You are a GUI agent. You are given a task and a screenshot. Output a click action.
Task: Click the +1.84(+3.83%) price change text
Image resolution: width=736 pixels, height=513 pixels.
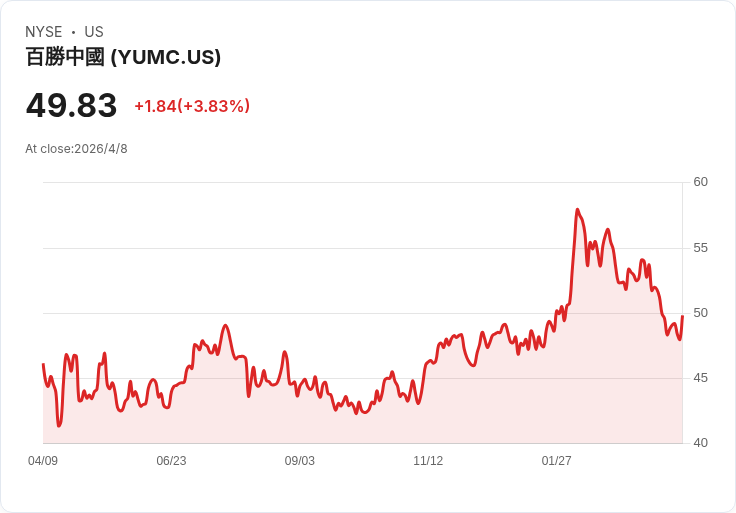(x=192, y=106)
